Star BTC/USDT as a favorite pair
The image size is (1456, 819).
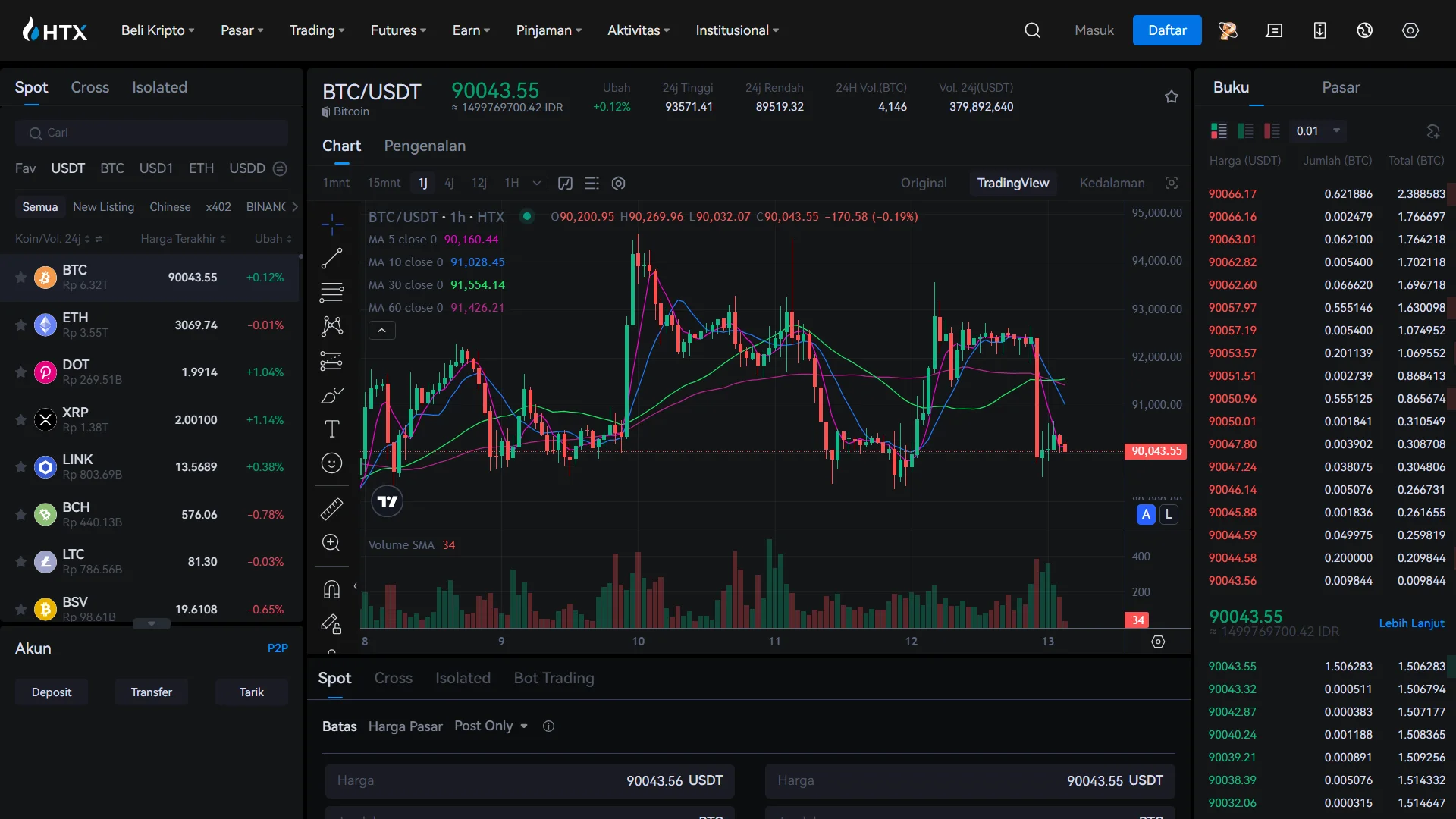click(1172, 97)
